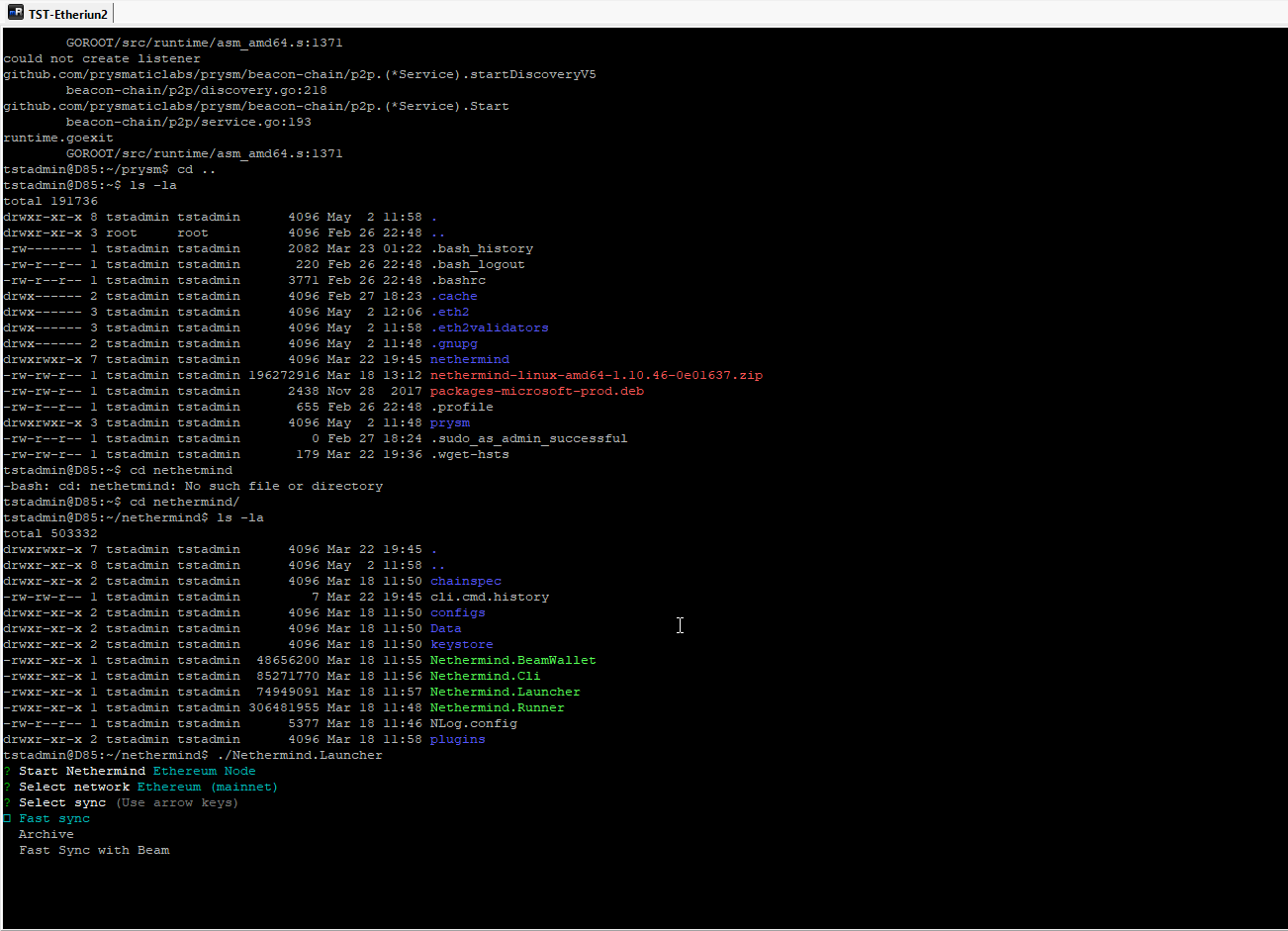
Task: Click the keystore directory name
Action: point(461,644)
